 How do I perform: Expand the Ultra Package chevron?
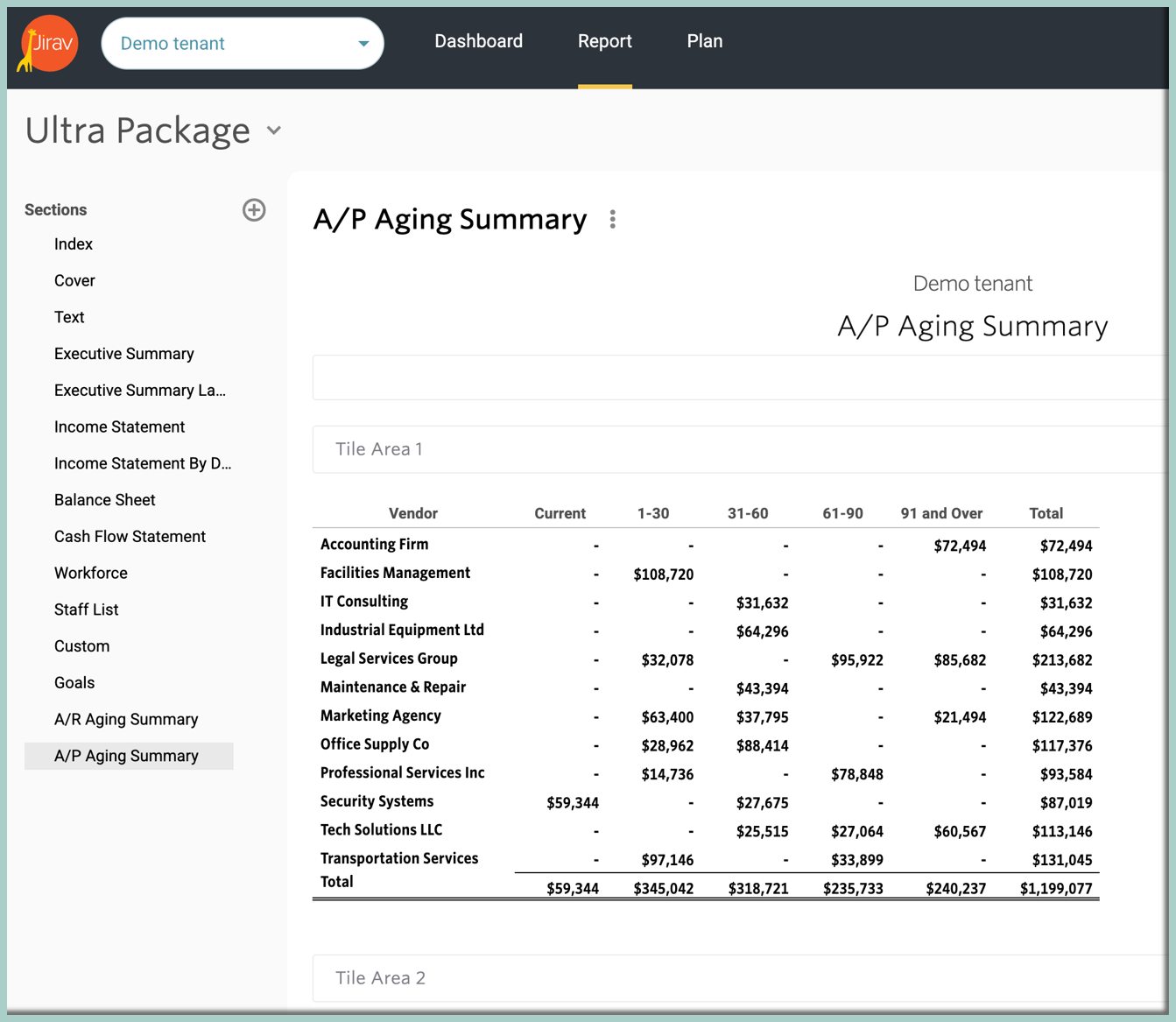coord(274,130)
